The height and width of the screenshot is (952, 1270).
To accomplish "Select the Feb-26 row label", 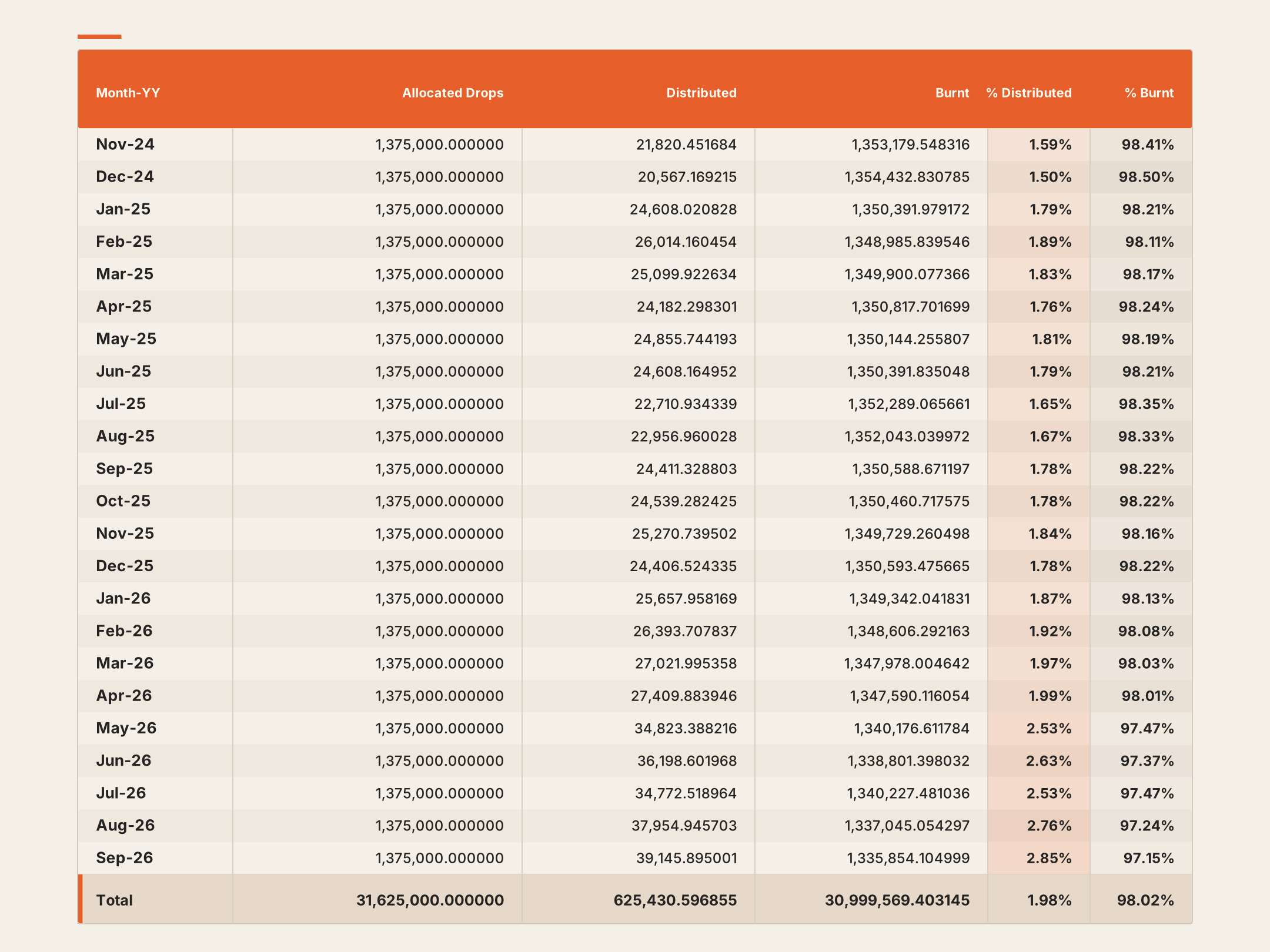I will coord(124,631).
